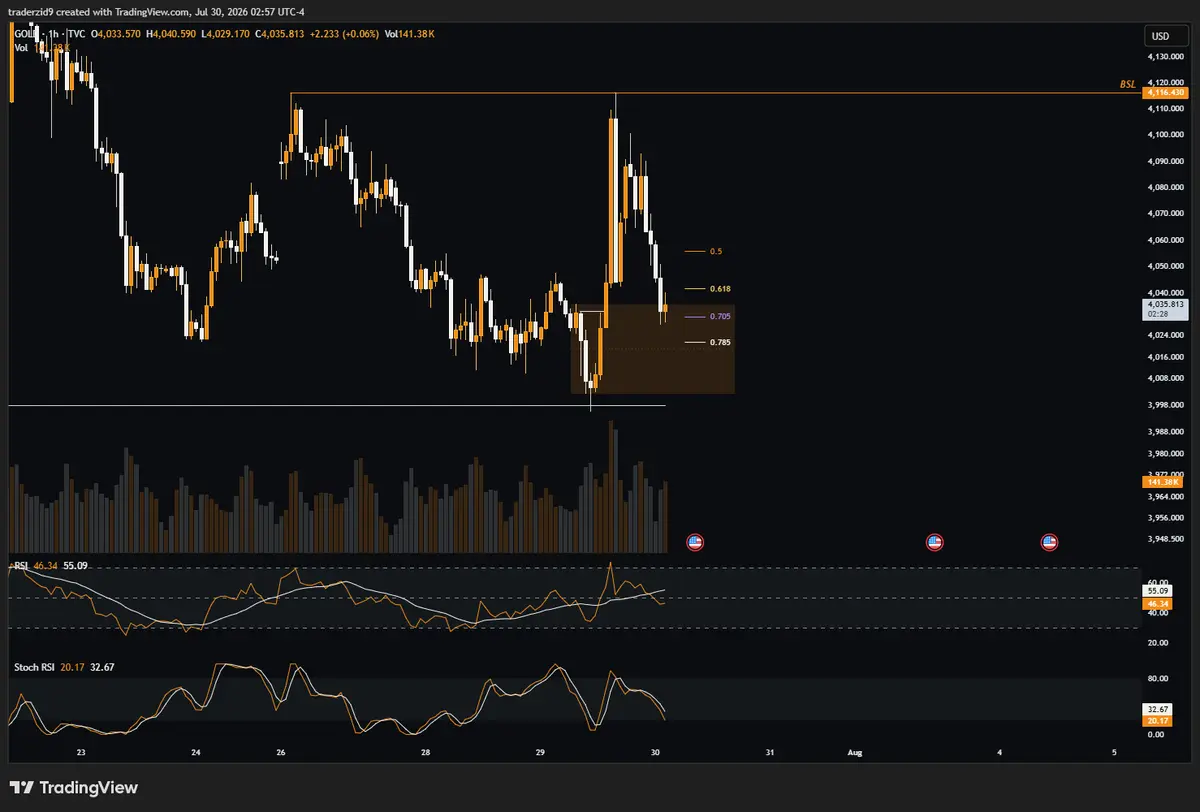Image resolution: width=1200 pixels, height=812 pixels.
Task: Select the 0.785 Fibonacci level label
Action: coord(720,342)
